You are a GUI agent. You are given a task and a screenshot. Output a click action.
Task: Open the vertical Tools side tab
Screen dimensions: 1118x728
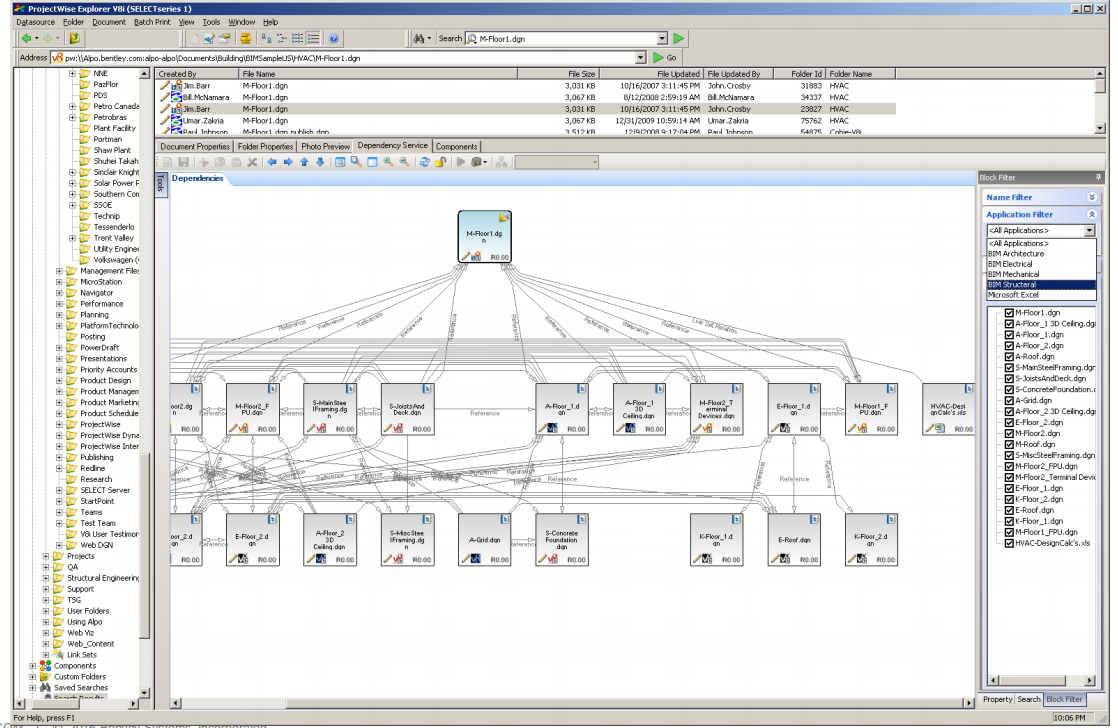[x=160, y=183]
